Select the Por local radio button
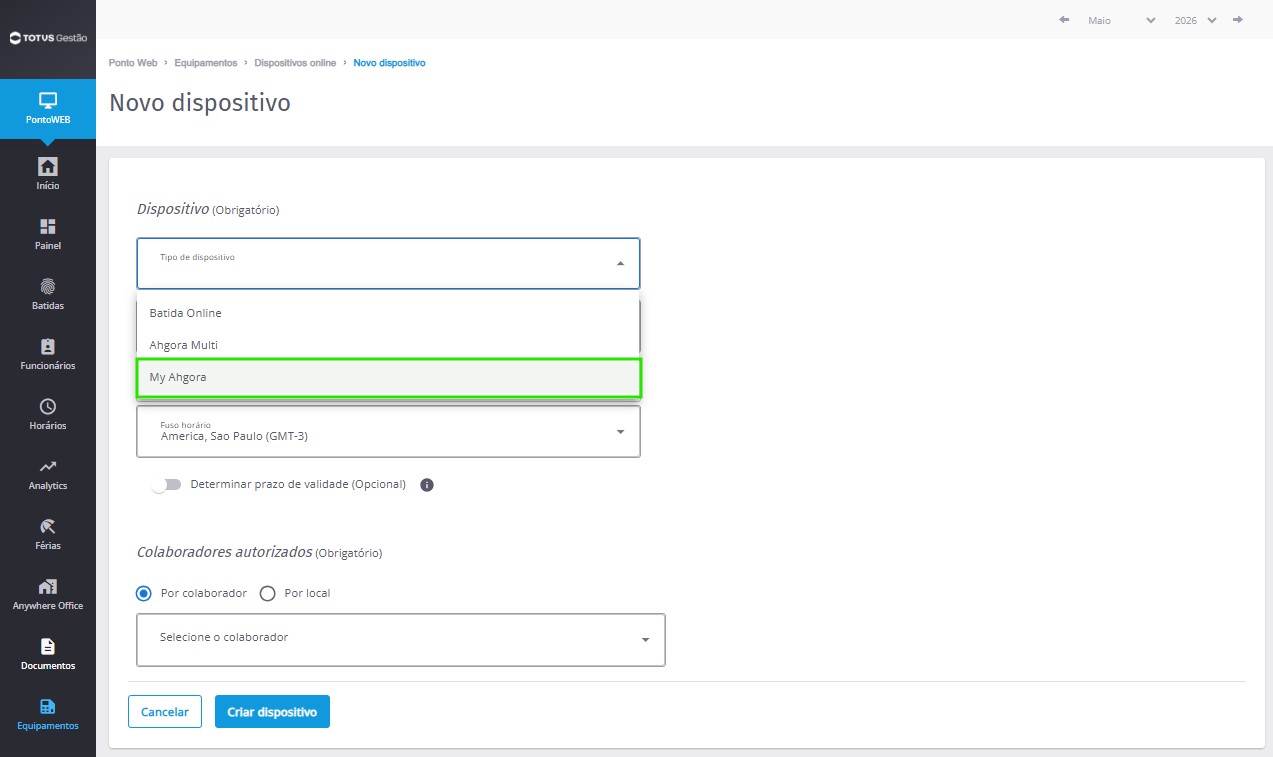 [267, 593]
